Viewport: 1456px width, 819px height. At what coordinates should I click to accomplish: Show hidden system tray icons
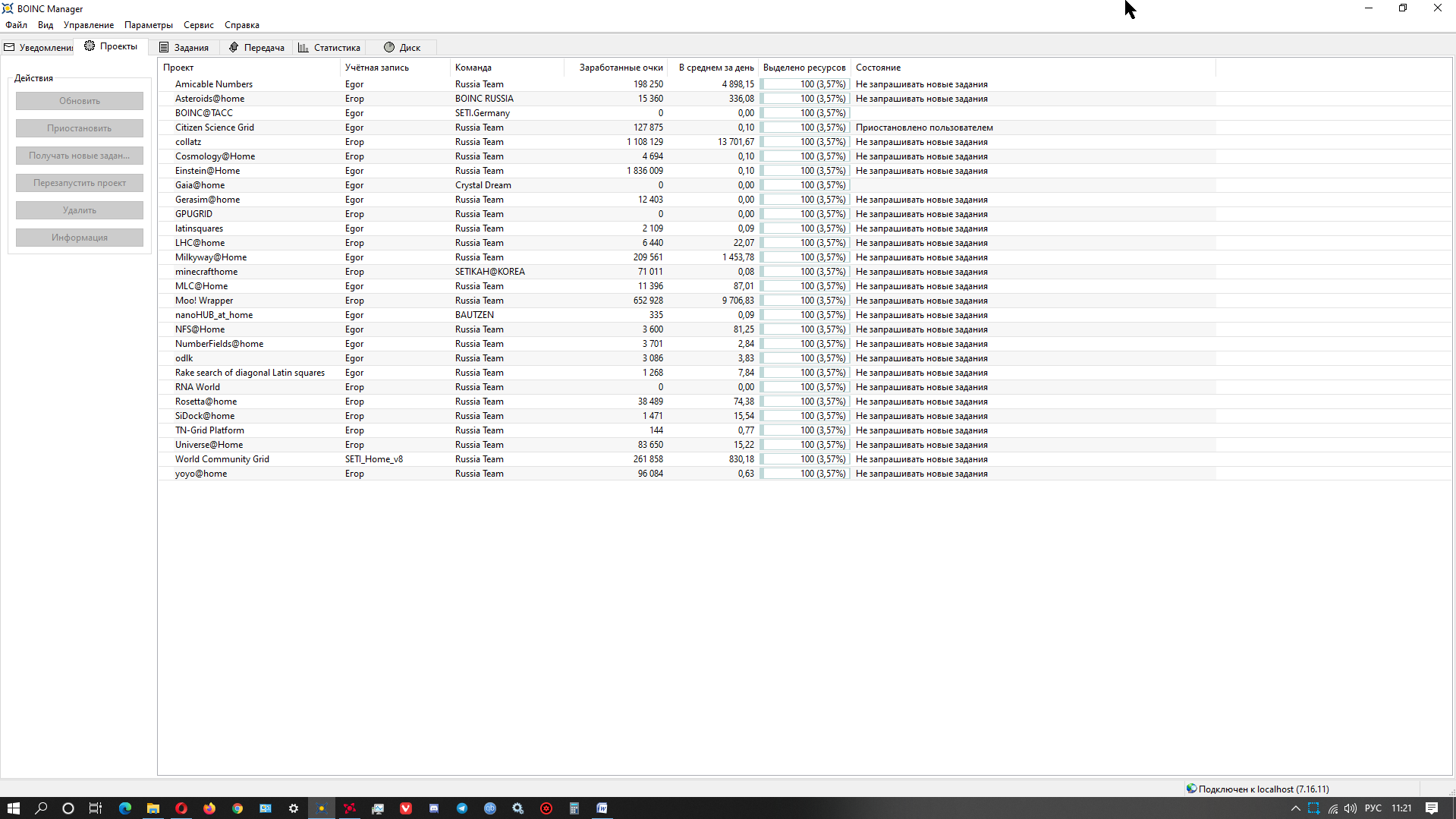[1296, 808]
